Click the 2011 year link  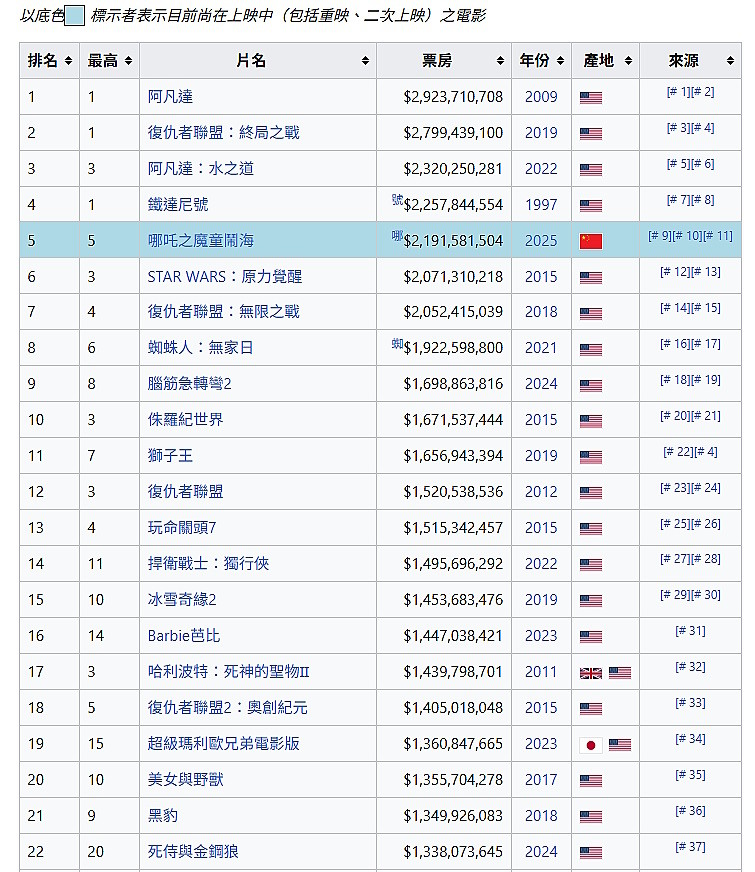click(541, 672)
